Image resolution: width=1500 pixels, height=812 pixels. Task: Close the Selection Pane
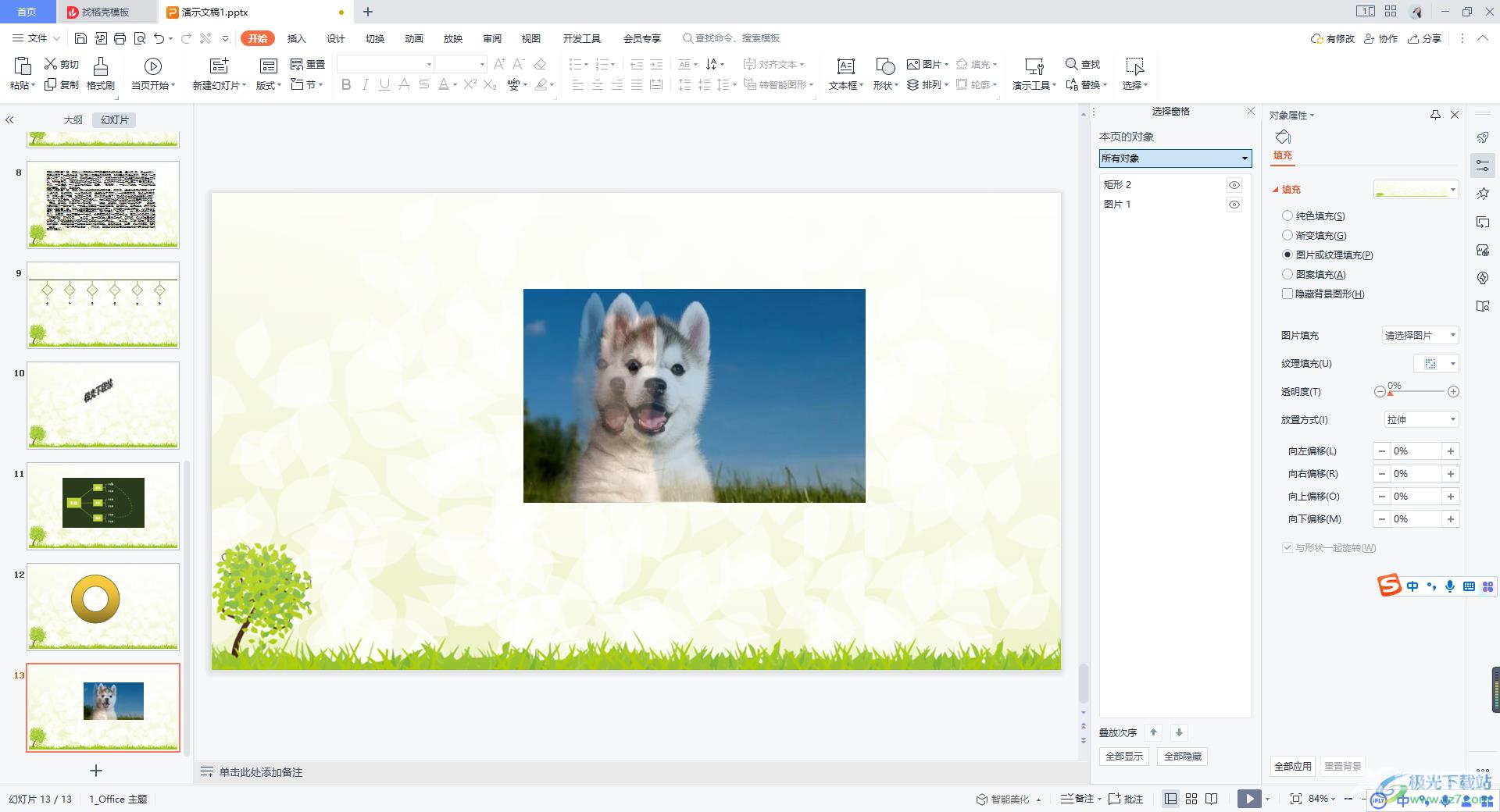click(1251, 112)
